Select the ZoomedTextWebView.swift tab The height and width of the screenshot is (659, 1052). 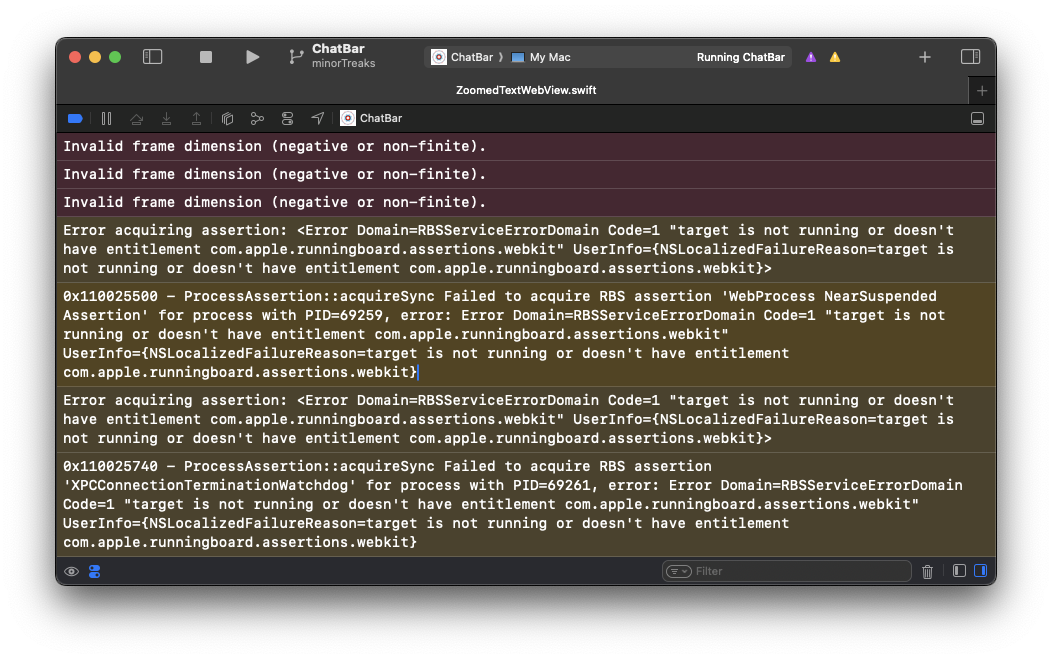pyautogui.click(x=525, y=90)
